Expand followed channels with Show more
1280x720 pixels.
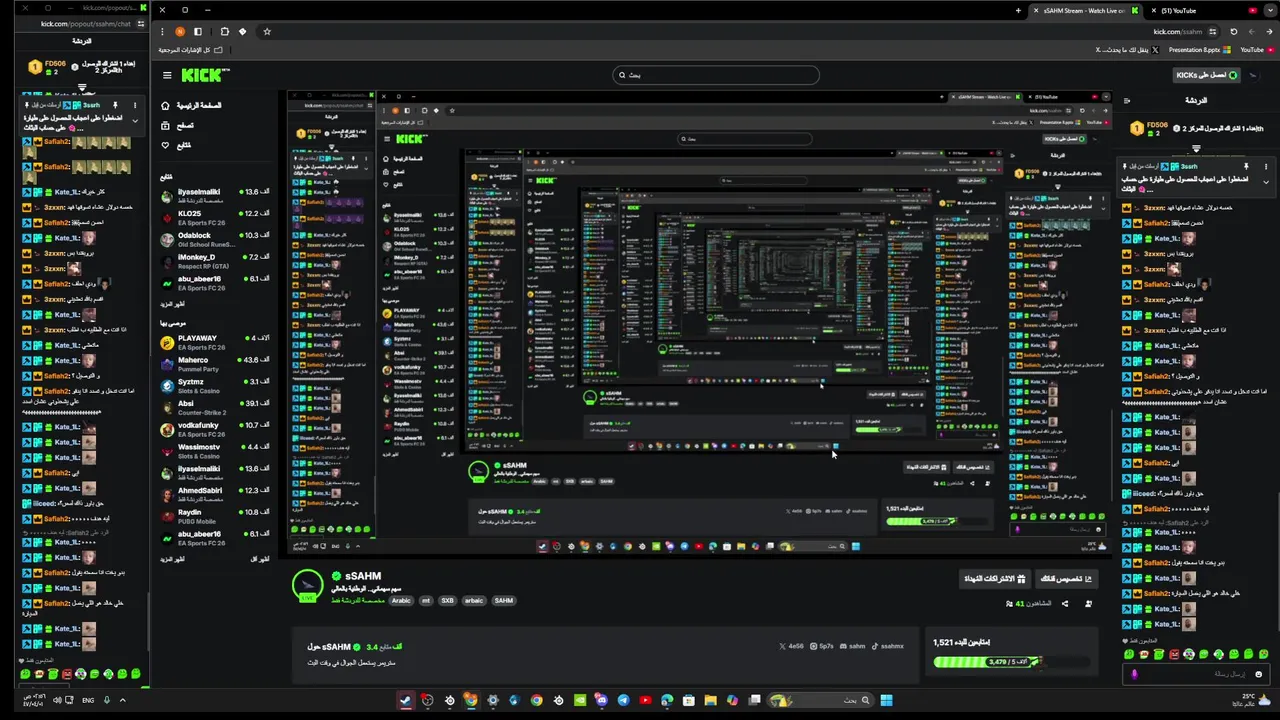click(173, 303)
